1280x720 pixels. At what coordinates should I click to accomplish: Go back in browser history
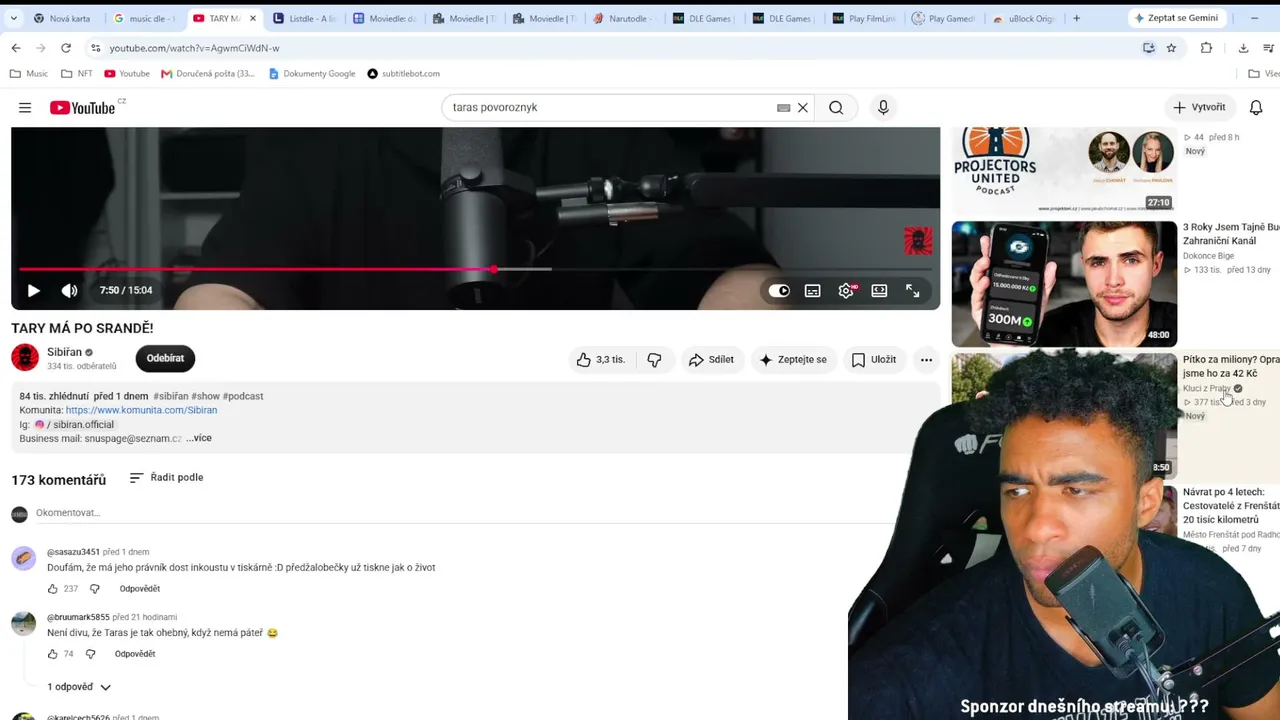pos(16,48)
